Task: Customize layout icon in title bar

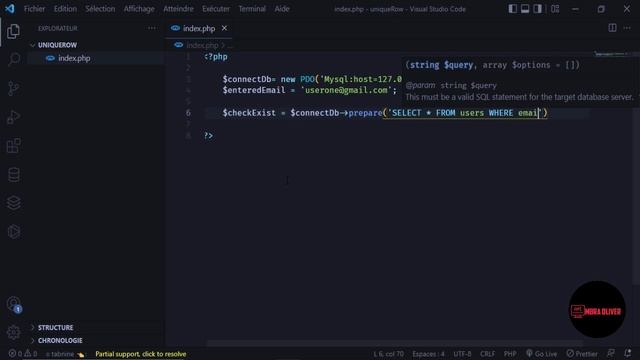Action: click(x=555, y=9)
